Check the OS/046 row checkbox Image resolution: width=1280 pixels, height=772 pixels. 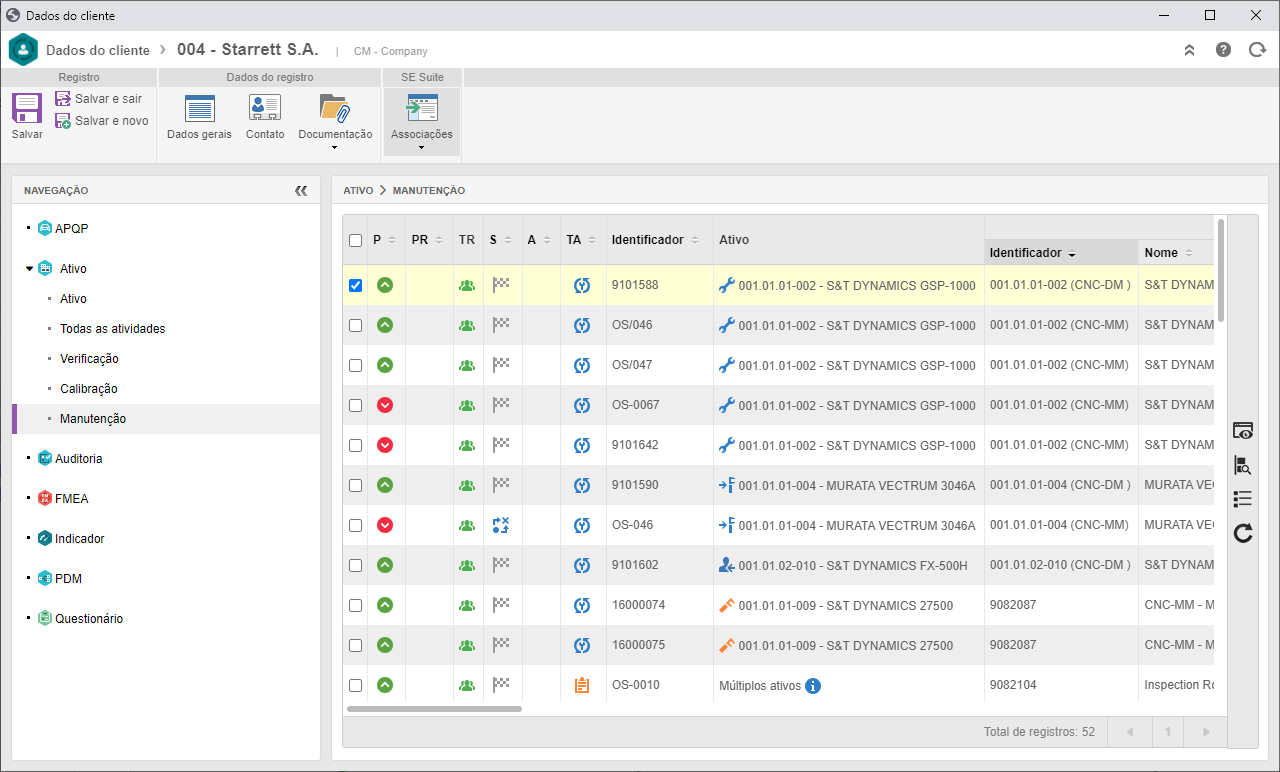point(355,325)
